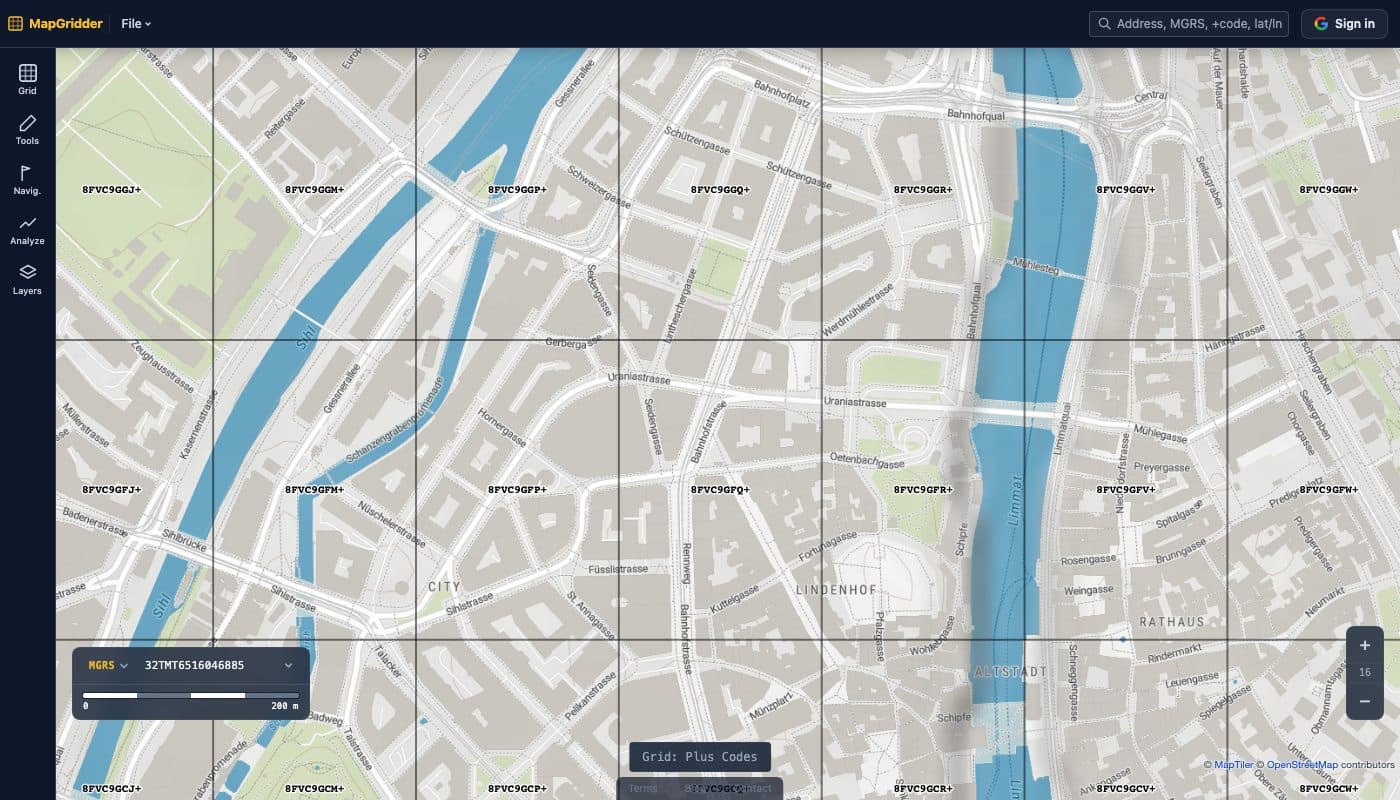Click plus code label 8FVC9GGP+

coord(517,189)
